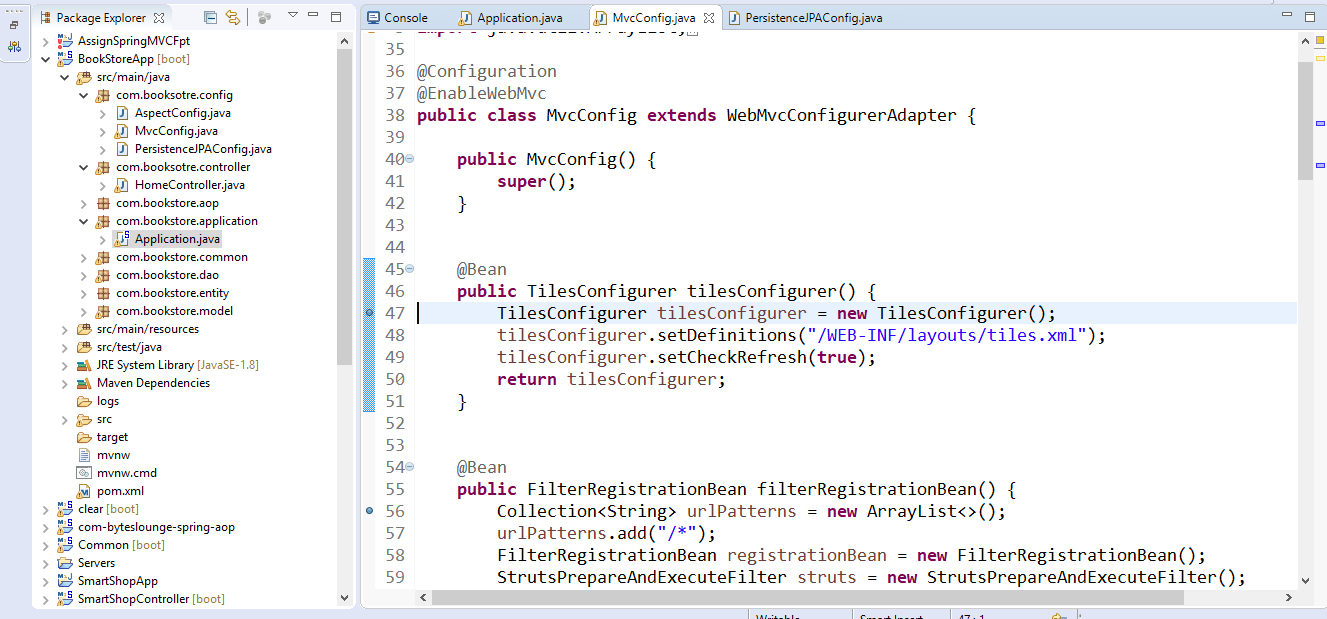The height and width of the screenshot is (619, 1327).
Task: Click the JRE System Library icon
Action: point(84,365)
